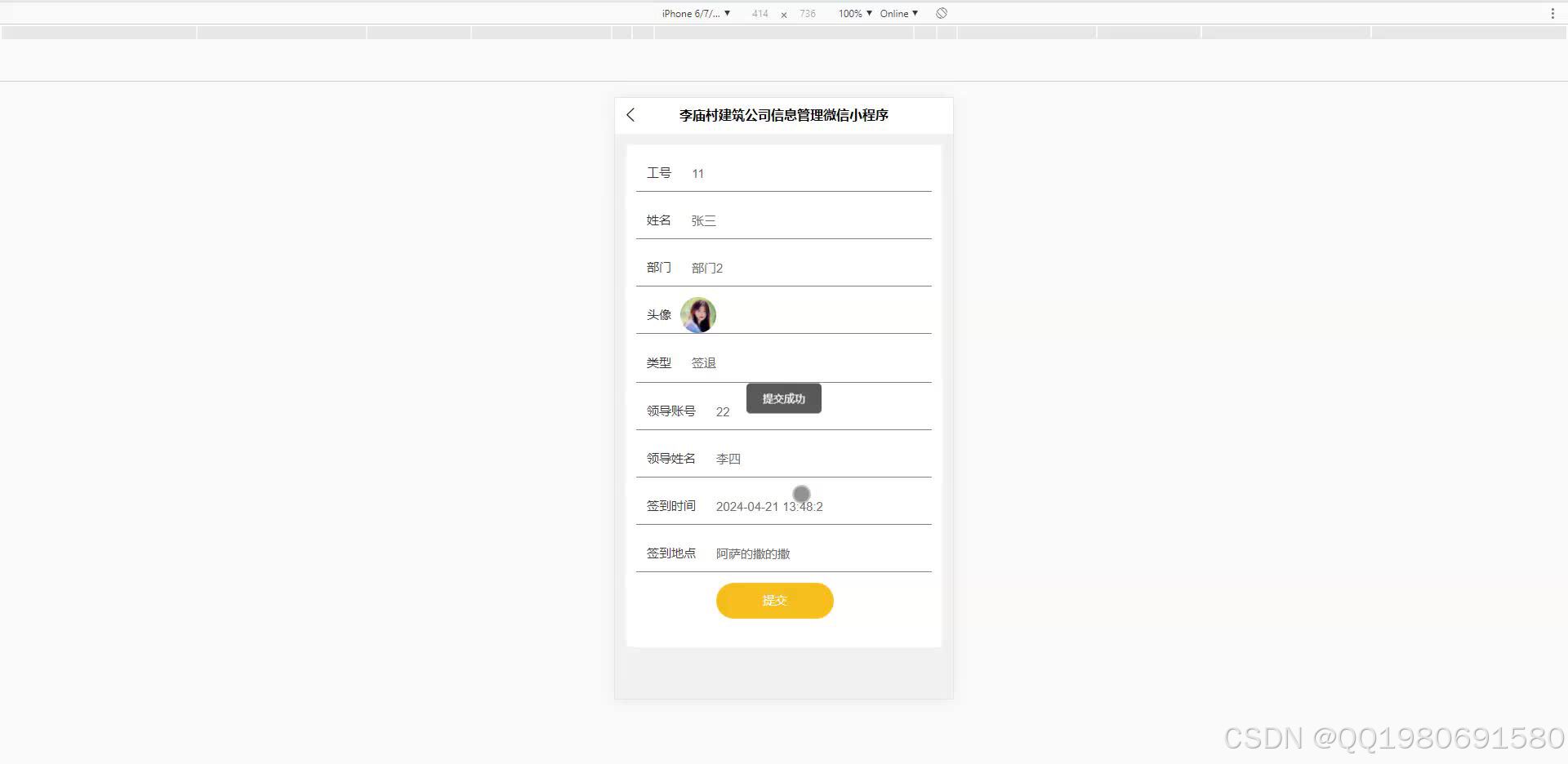Click the circular avatar next to 头像
The width and height of the screenshot is (1568, 764).
[698, 315]
